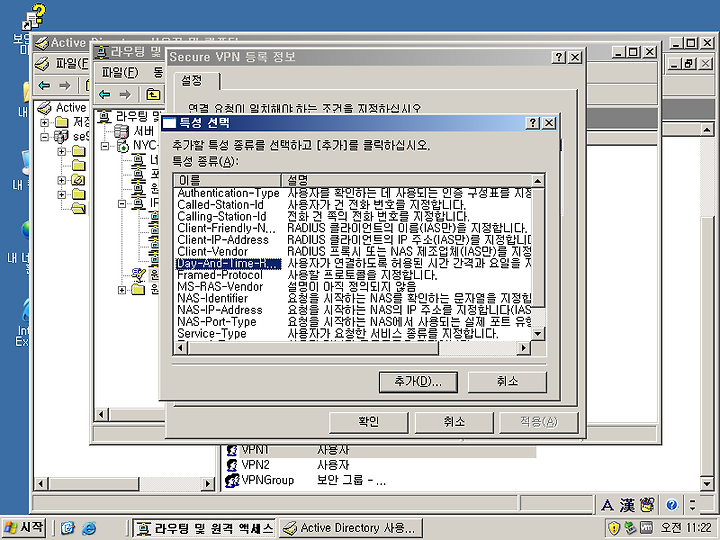Screen dimensions: 720x540
Task: Click 취소 in Secure VPN properties dialog
Action: tap(454, 422)
